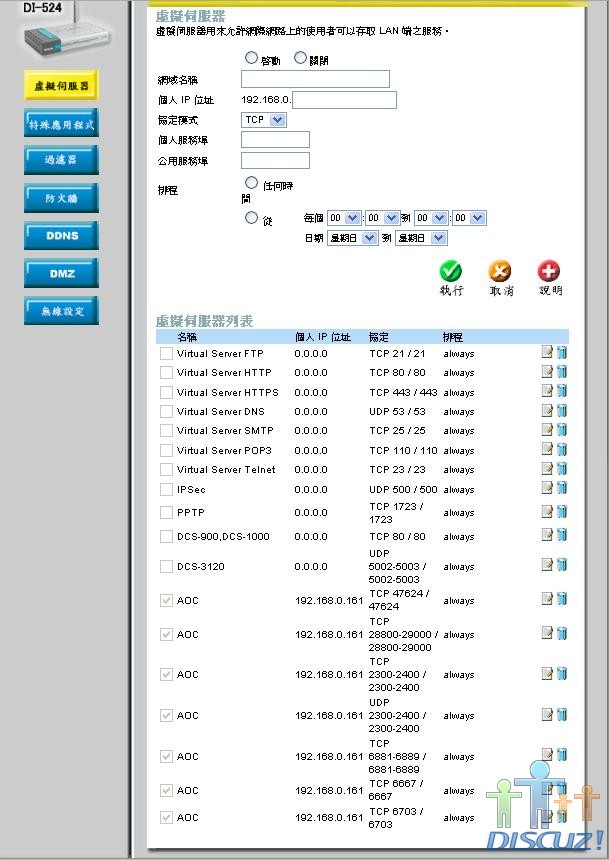Check the Virtual Server DNS checkbox
The height and width of the screenshot is (860, 609).
166,412
